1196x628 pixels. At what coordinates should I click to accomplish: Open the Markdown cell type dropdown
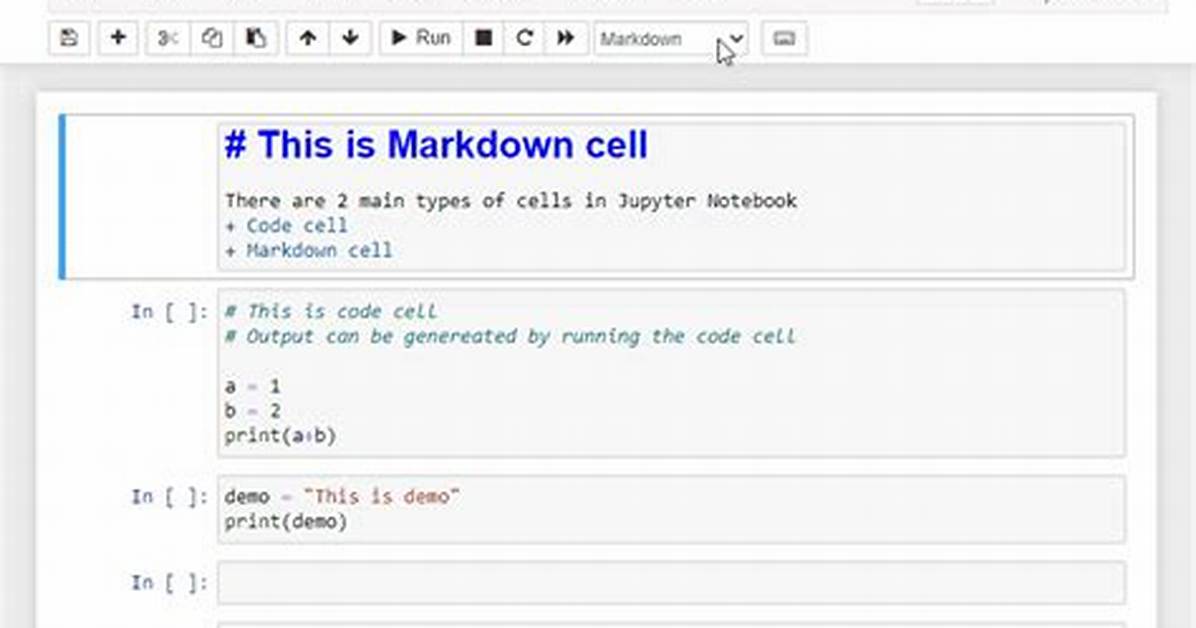pyautogui.click(x=671, y=39)
